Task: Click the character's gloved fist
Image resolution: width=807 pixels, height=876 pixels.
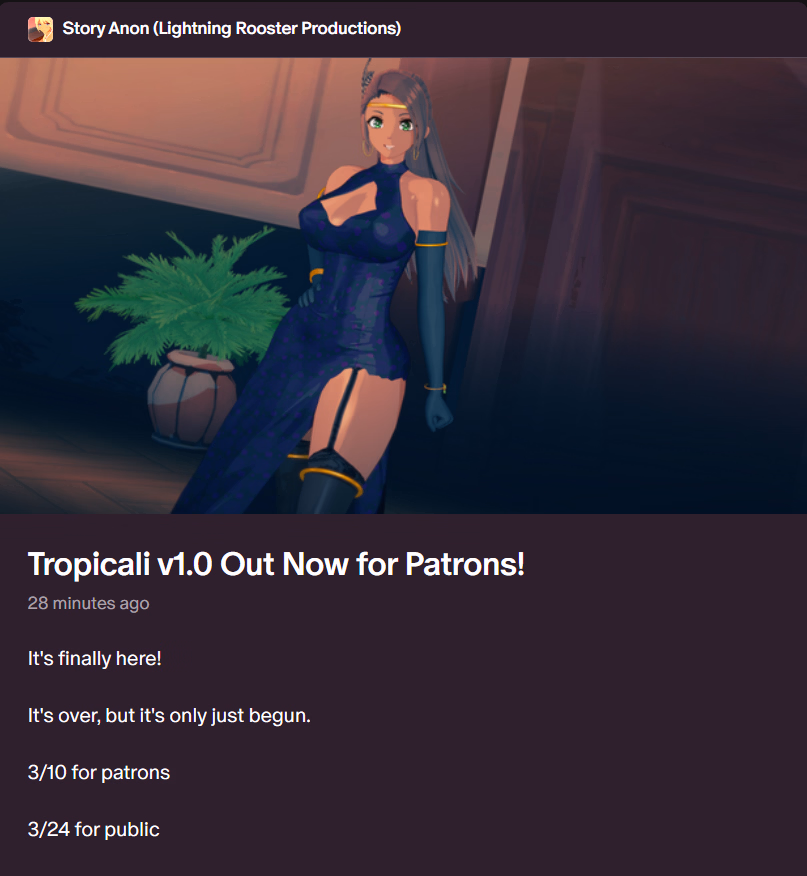Action: pos(439,413)
